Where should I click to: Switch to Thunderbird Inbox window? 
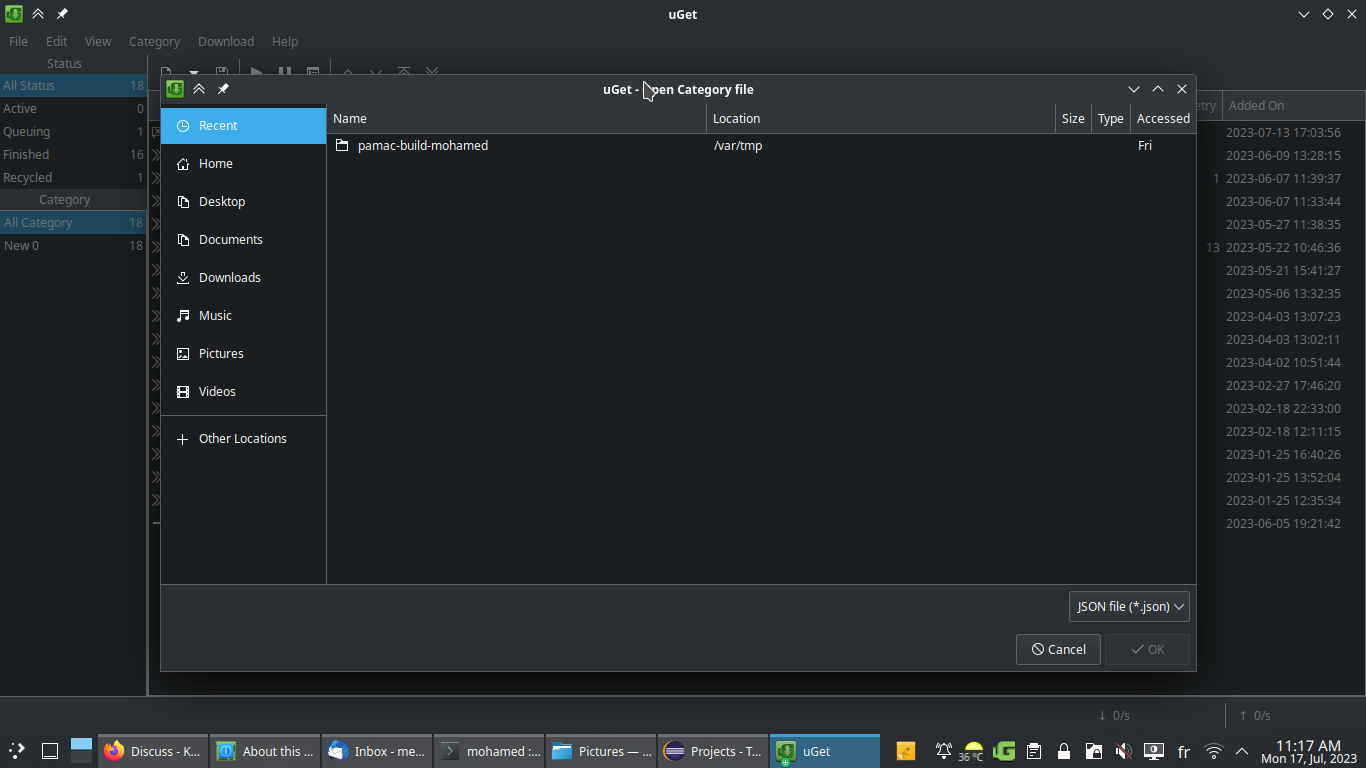tap(377, 751)
